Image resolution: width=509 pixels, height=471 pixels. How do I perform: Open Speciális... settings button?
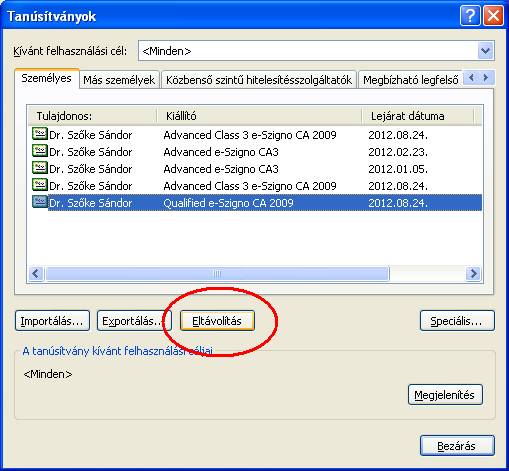457,321
